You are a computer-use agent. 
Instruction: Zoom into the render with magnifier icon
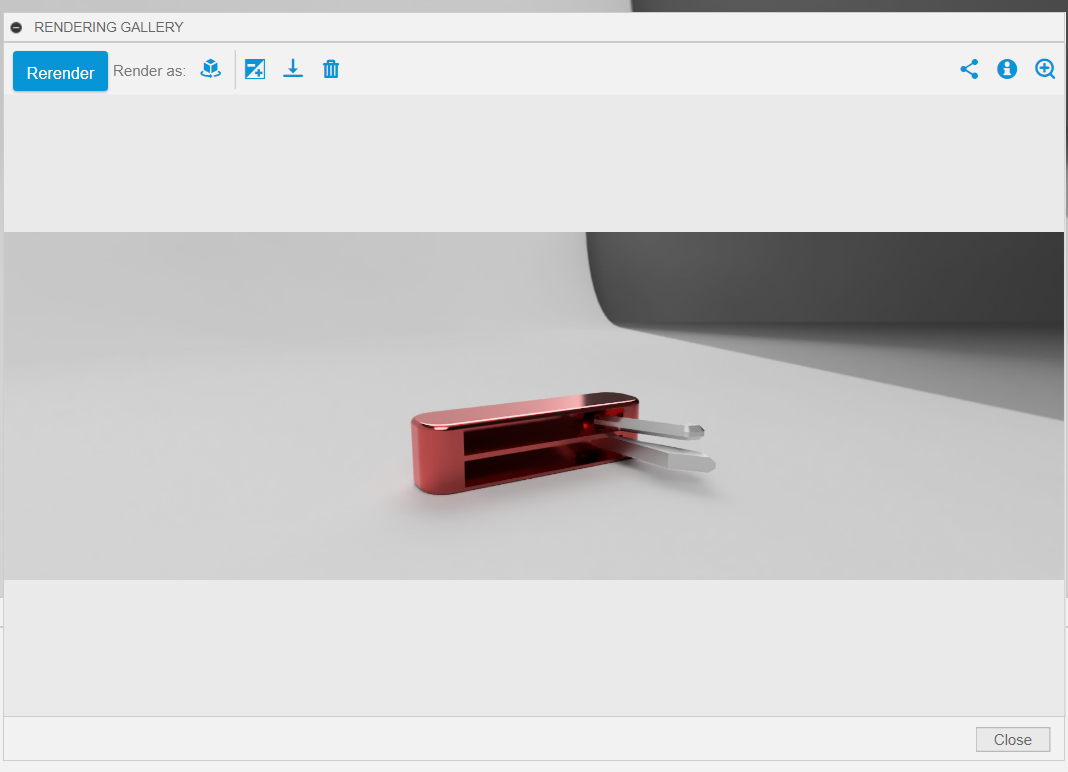click(1045, 69)
